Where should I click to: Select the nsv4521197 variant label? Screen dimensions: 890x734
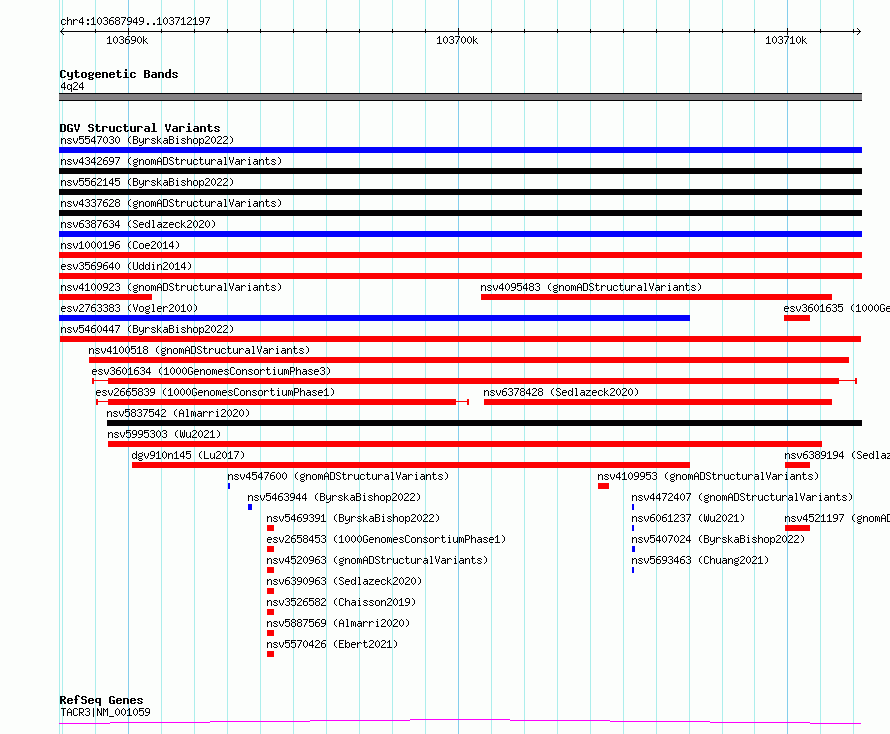tap(837, 518)
